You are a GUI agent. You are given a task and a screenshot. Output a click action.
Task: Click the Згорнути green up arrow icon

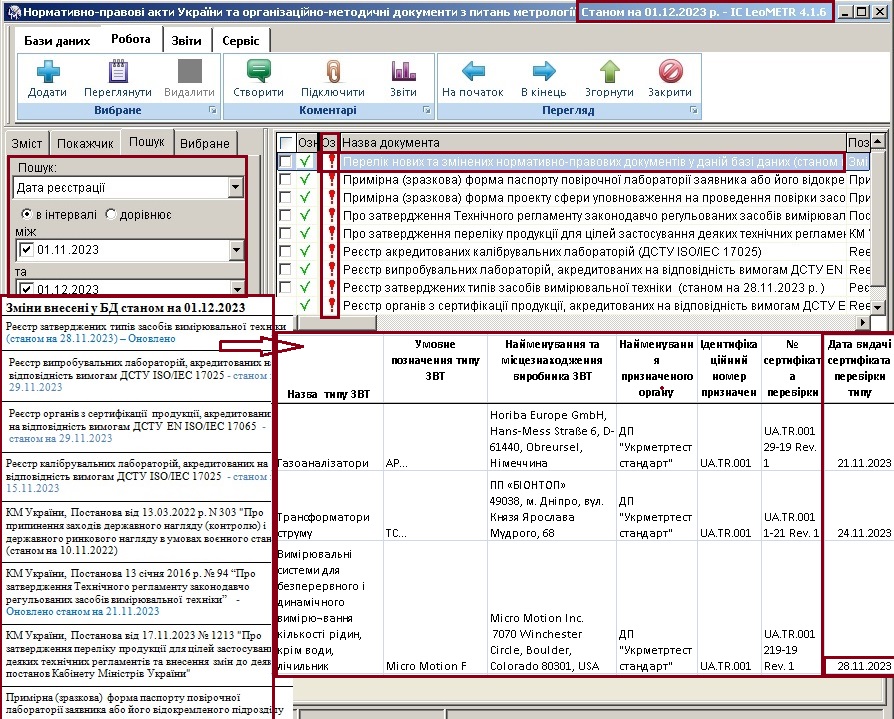coord(609,71)
